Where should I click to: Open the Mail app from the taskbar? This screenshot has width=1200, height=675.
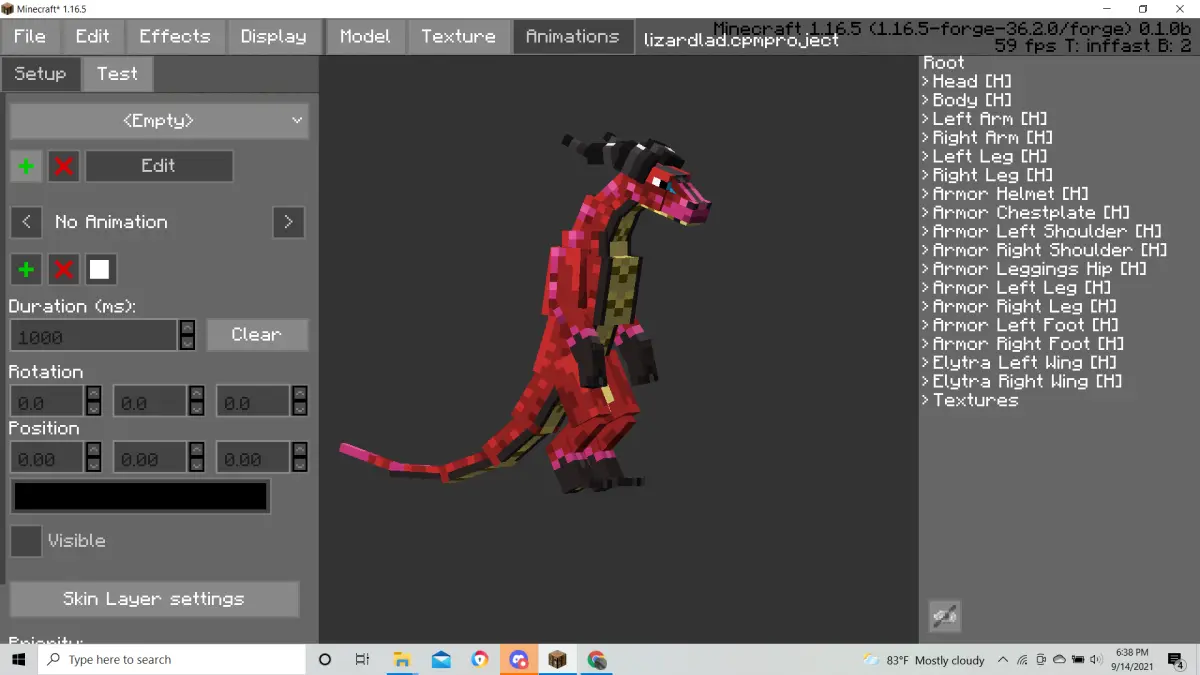(x=441, y=659)
